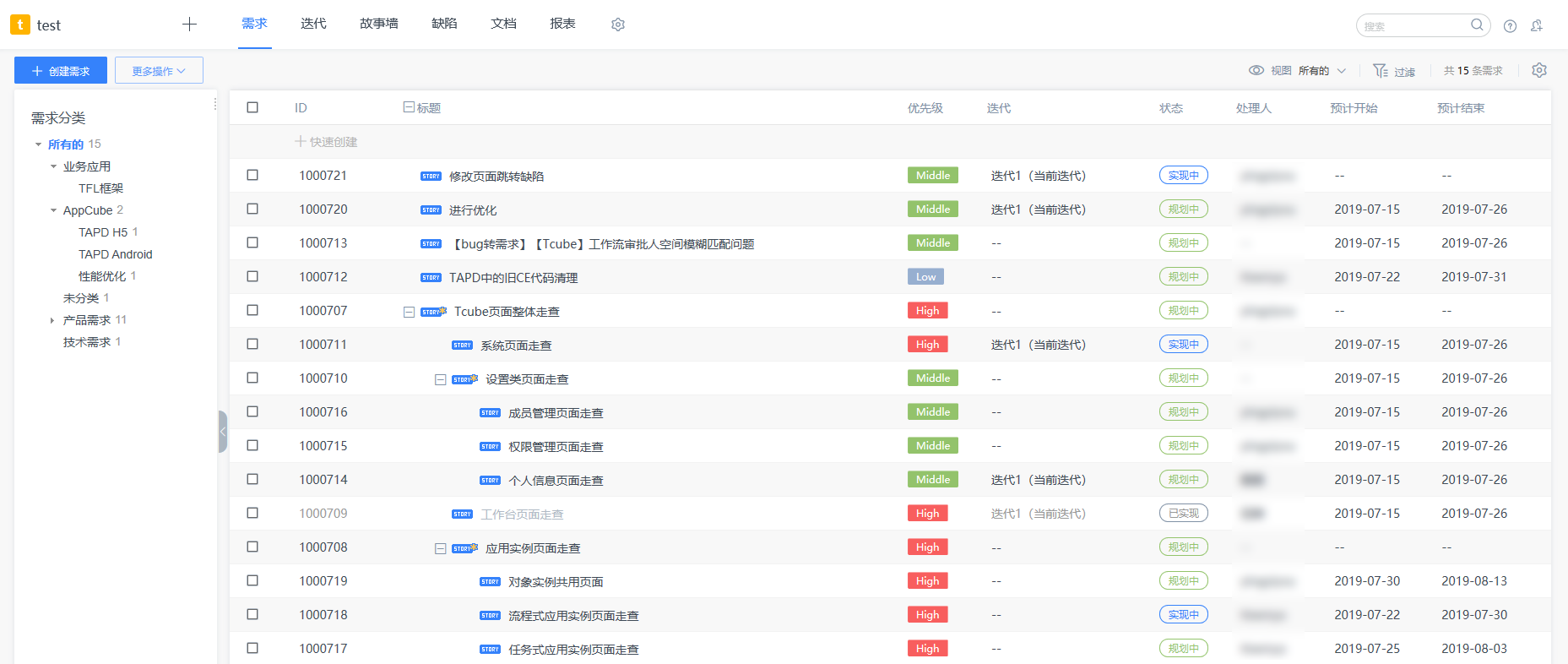This screenshot has width=1568, height=664.
Task: Open navigation settings gear icon in top tabs
Action: (x=618, y=24)
